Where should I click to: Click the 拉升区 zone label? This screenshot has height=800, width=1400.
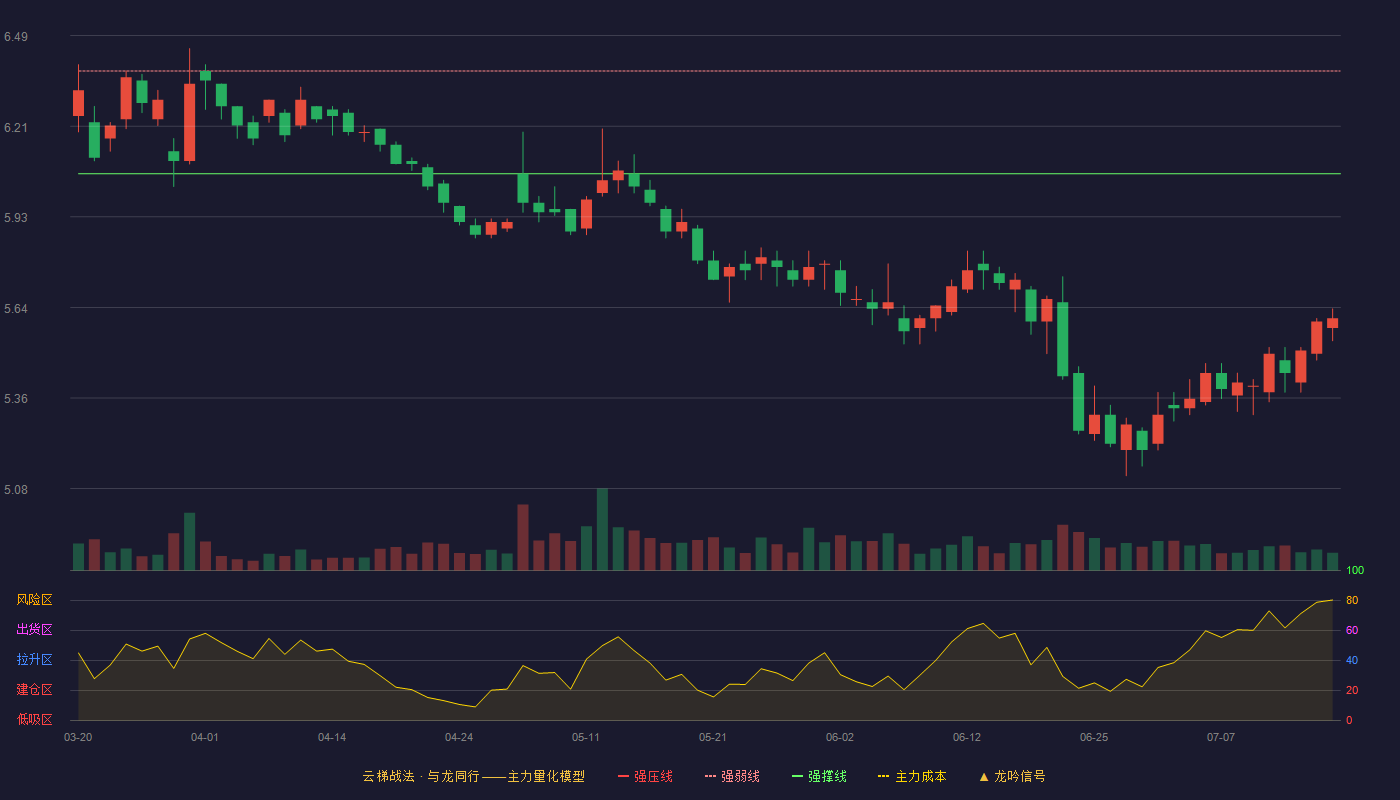click(x=34, y=660)
